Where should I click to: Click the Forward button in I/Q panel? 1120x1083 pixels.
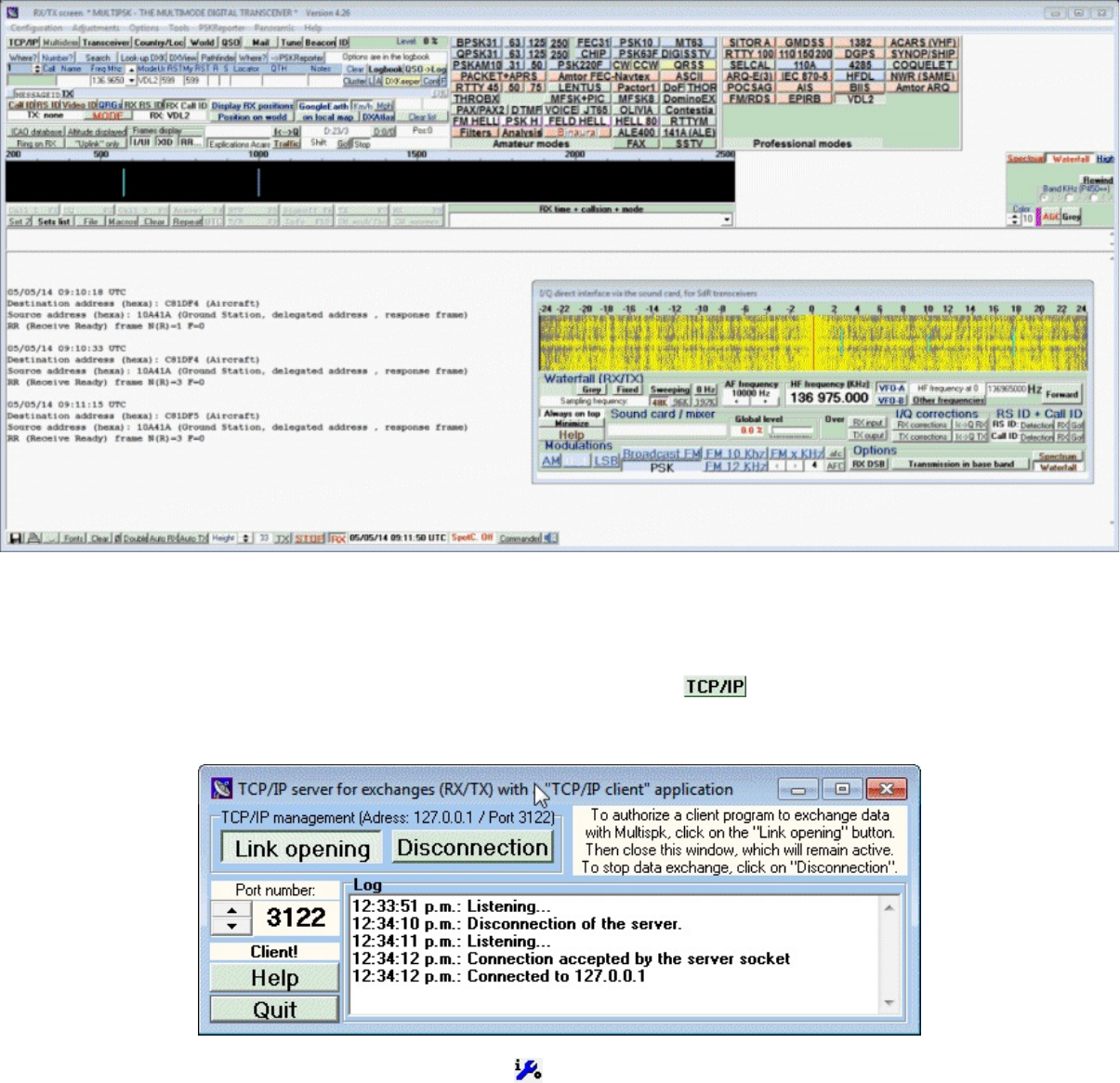tap(1062, 393)
